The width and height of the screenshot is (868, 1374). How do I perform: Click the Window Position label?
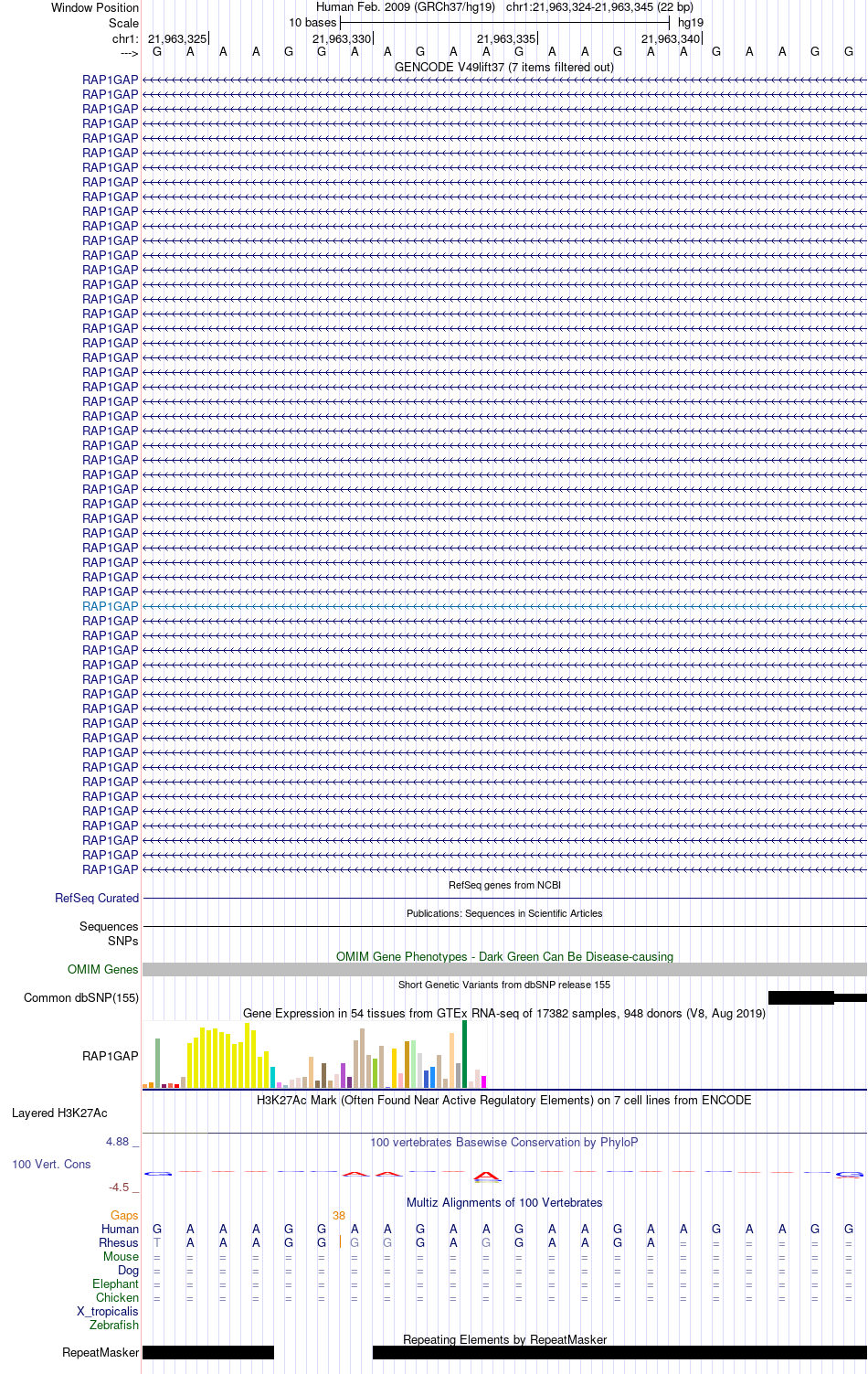(95, 7)
